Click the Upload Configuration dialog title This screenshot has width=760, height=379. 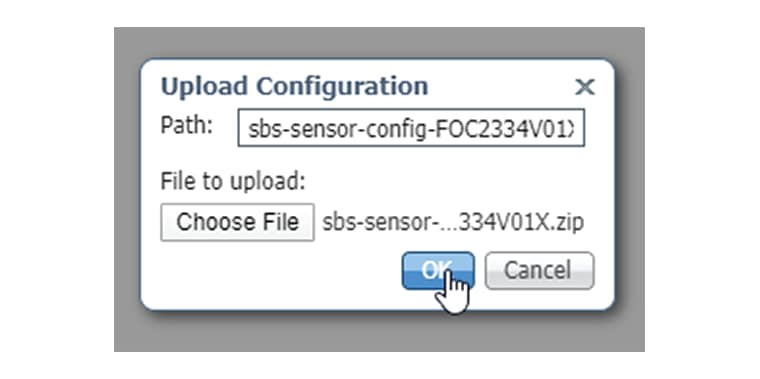tap(294, 86)
